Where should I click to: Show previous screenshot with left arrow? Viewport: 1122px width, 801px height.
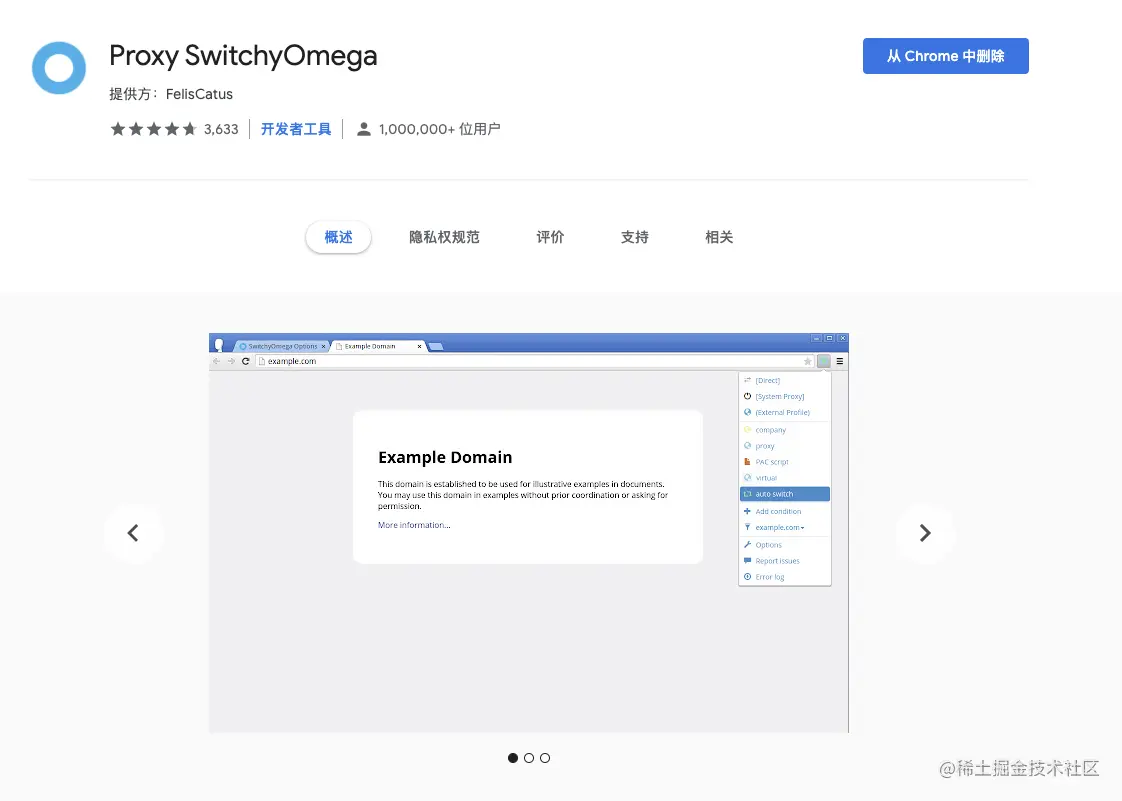tap(133, 533)
